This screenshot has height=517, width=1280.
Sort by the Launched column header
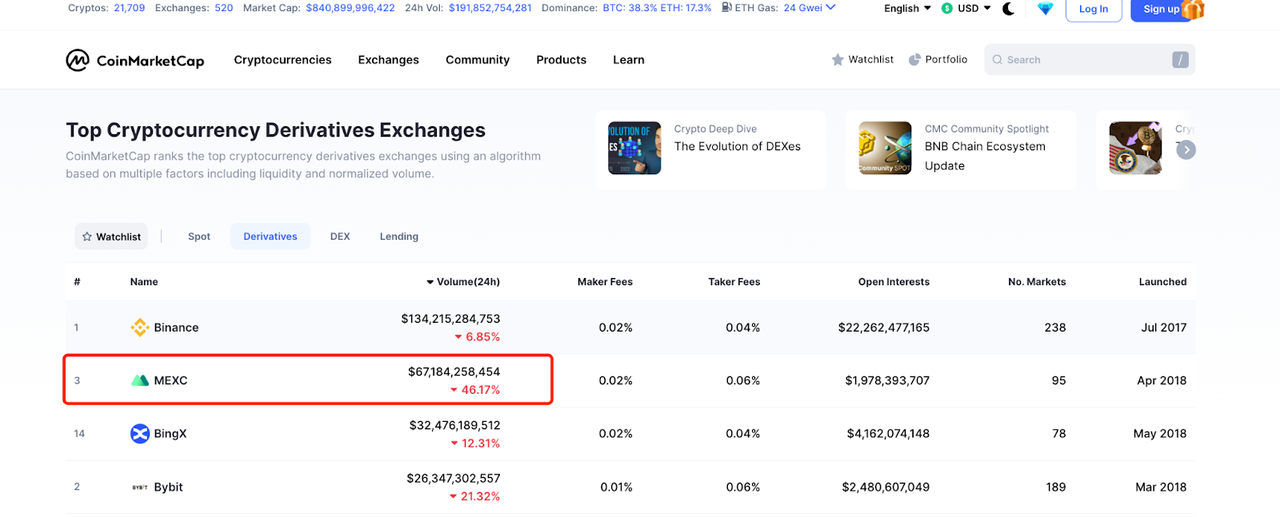coord(1163,282)
